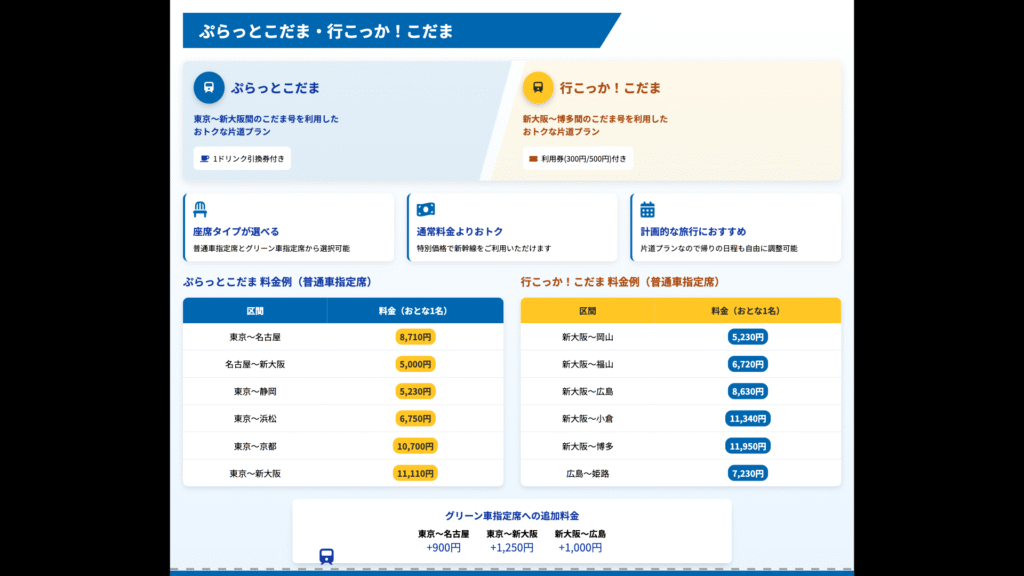Click 新大阪〜広島 label above the +1,000円 surcharge

pos(580,534)
